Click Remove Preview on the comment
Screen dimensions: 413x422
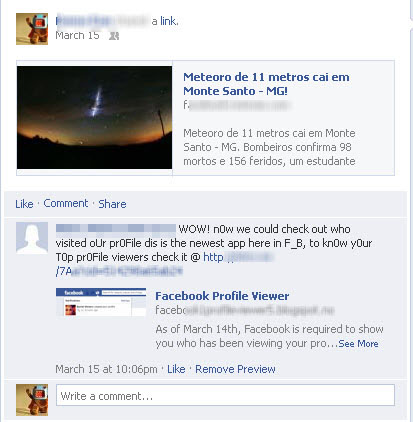(x=235, y=369)
